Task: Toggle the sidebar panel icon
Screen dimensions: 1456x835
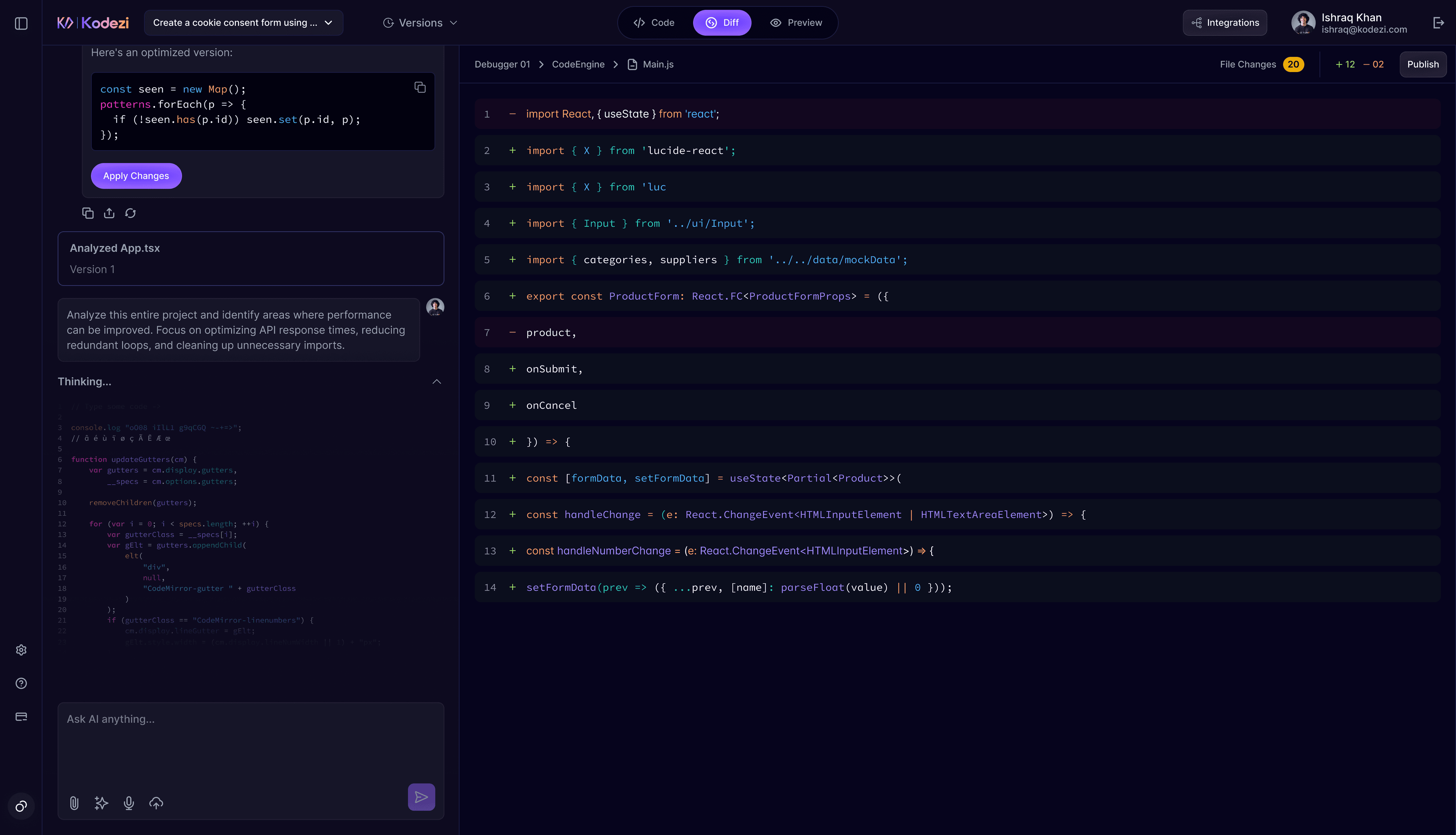Action: [21, 24]
